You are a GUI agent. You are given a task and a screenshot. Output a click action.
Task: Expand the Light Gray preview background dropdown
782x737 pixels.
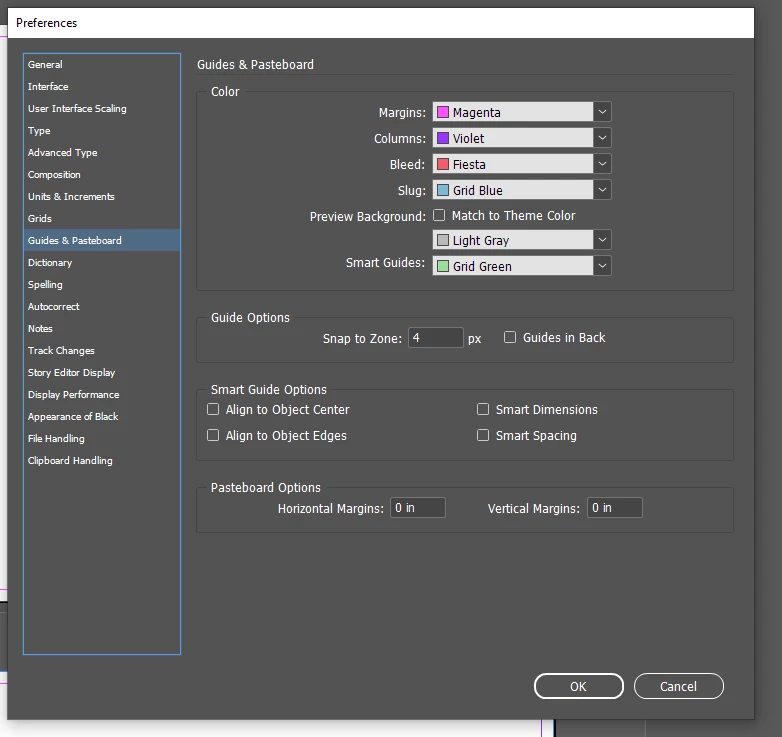click(x=602, y=240)
